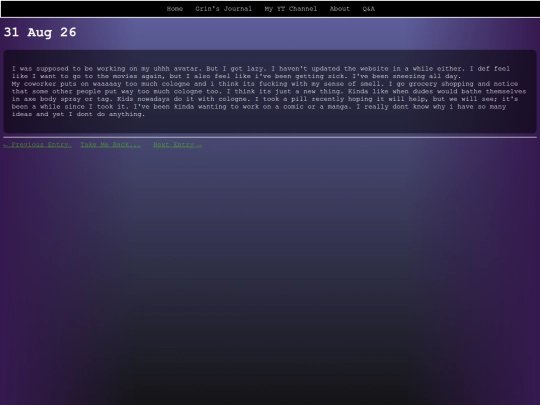540x405 pixels.
Task: Click the journal entry text block
Action: click(270, 92)
